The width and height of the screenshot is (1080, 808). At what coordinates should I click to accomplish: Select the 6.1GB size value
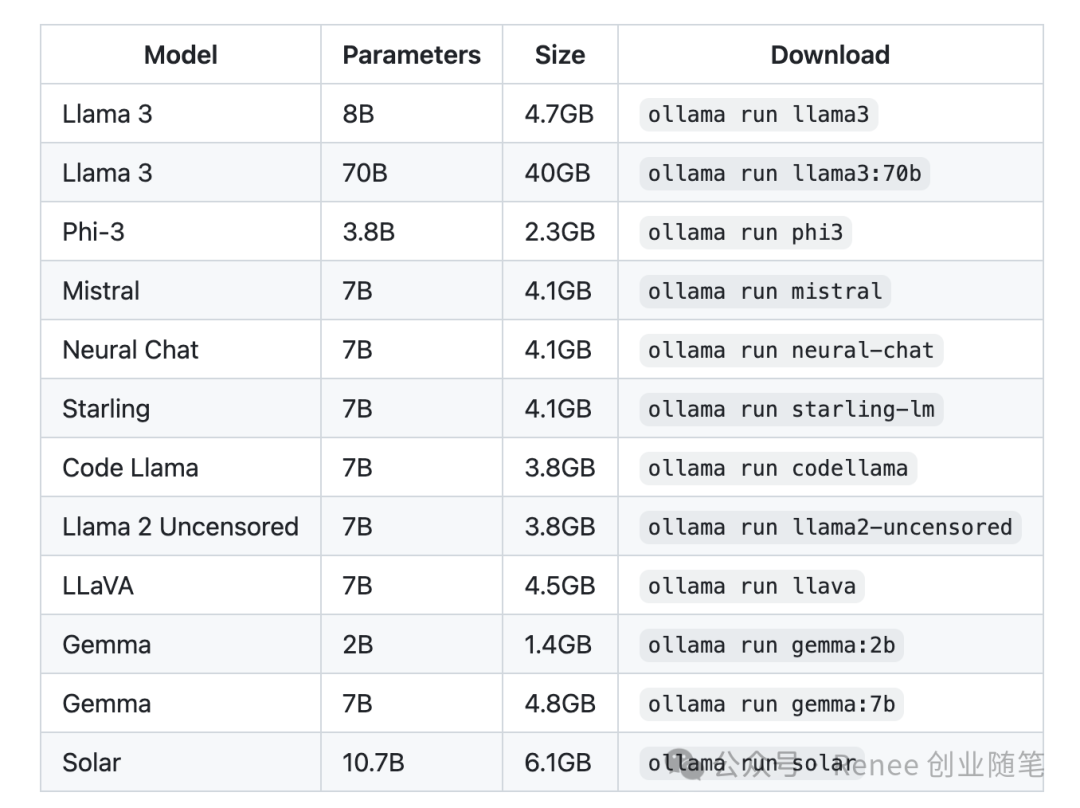point(558,763)
